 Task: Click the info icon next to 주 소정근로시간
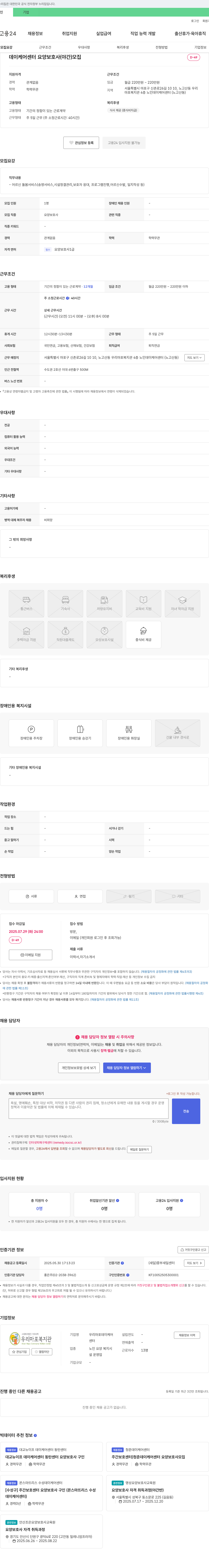(67, 298)
